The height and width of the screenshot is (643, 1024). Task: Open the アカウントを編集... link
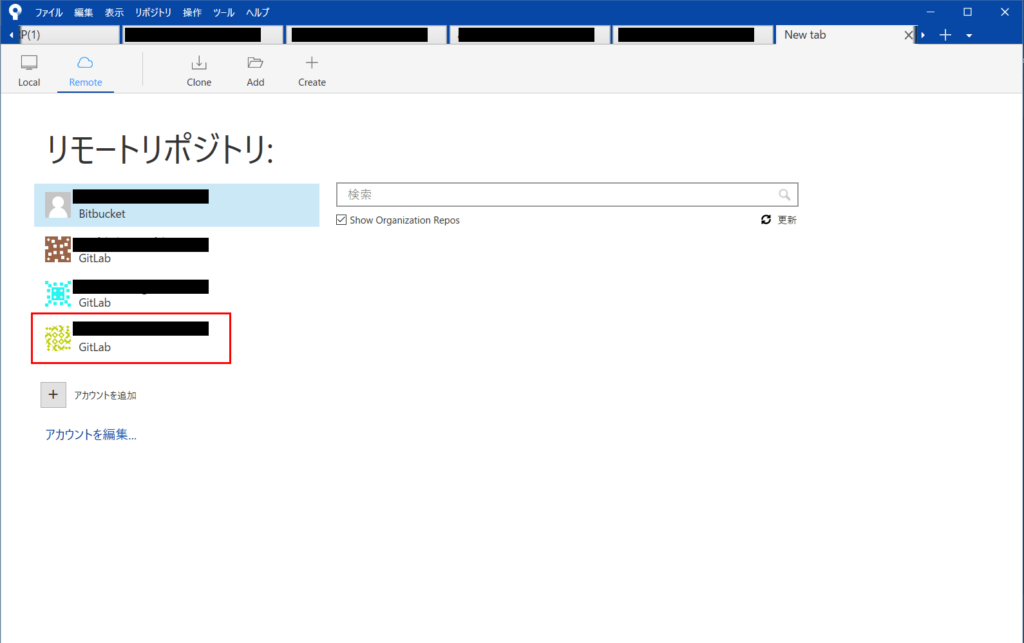(x=90, y=435)
